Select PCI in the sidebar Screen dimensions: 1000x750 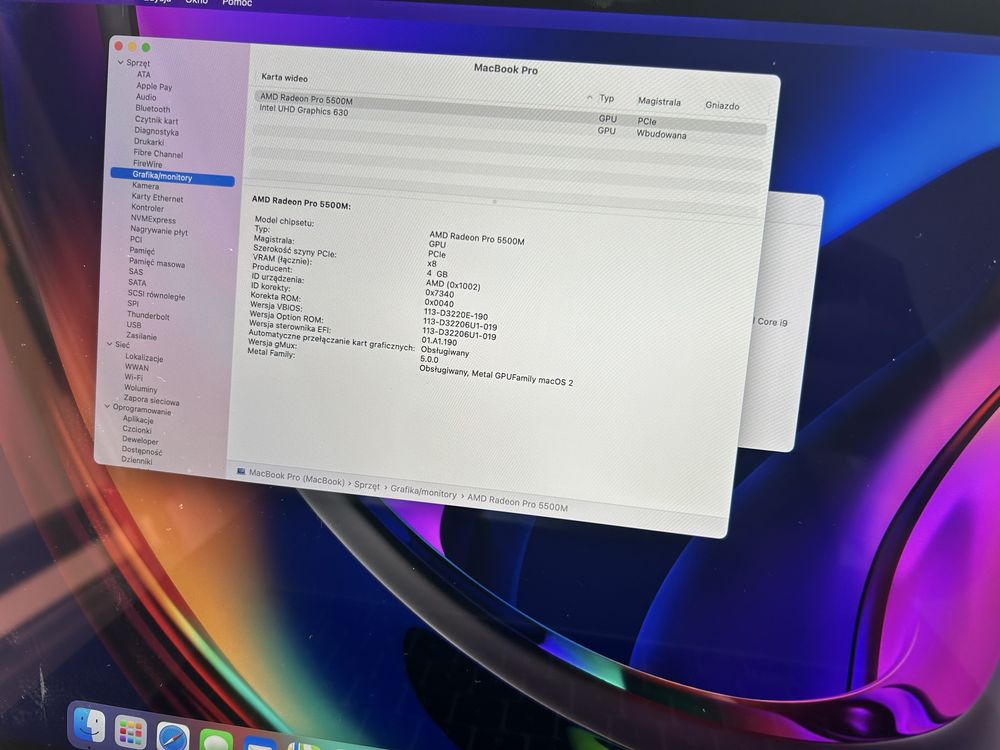click(136, 240)
